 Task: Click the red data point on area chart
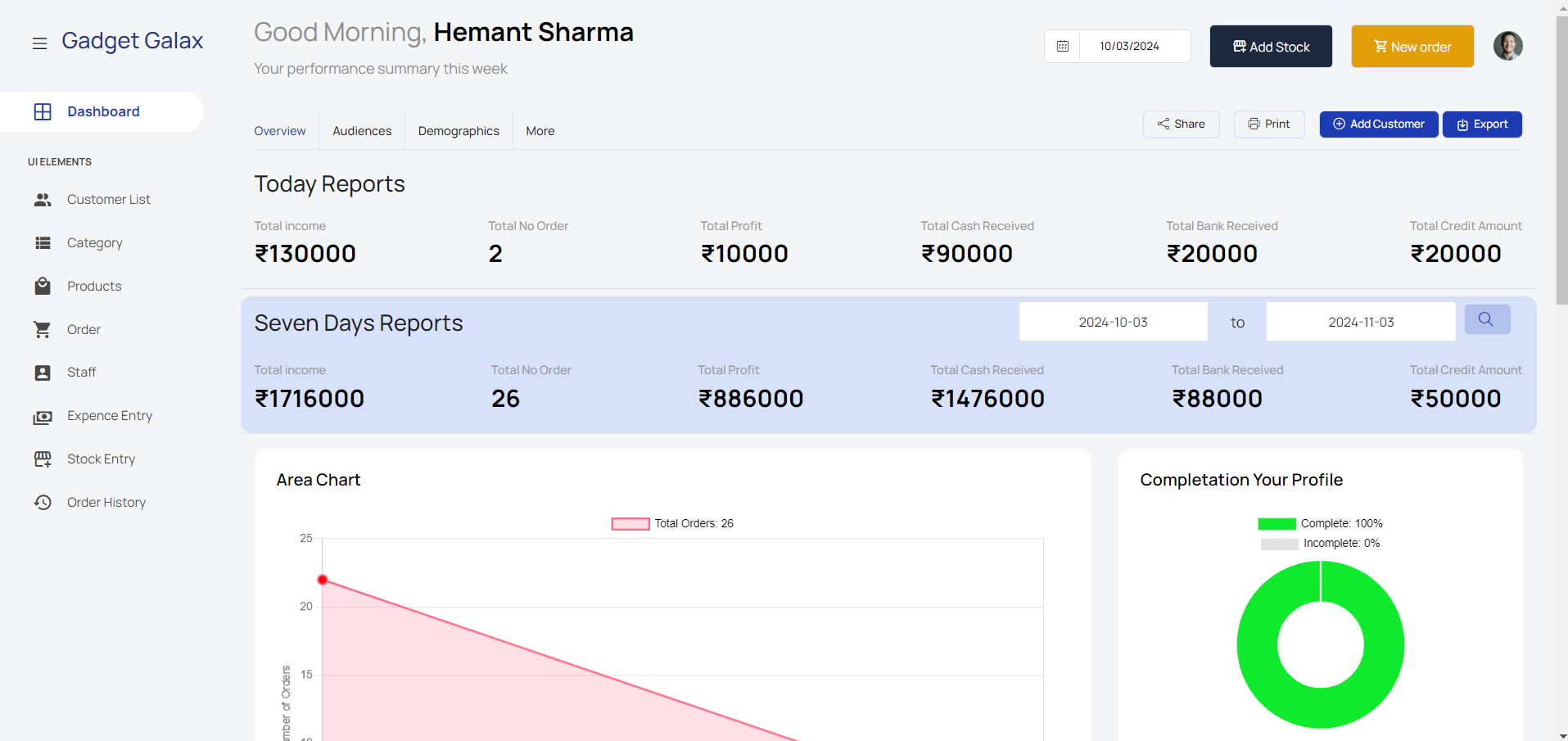pyautogui.click(x=323, y=580)
